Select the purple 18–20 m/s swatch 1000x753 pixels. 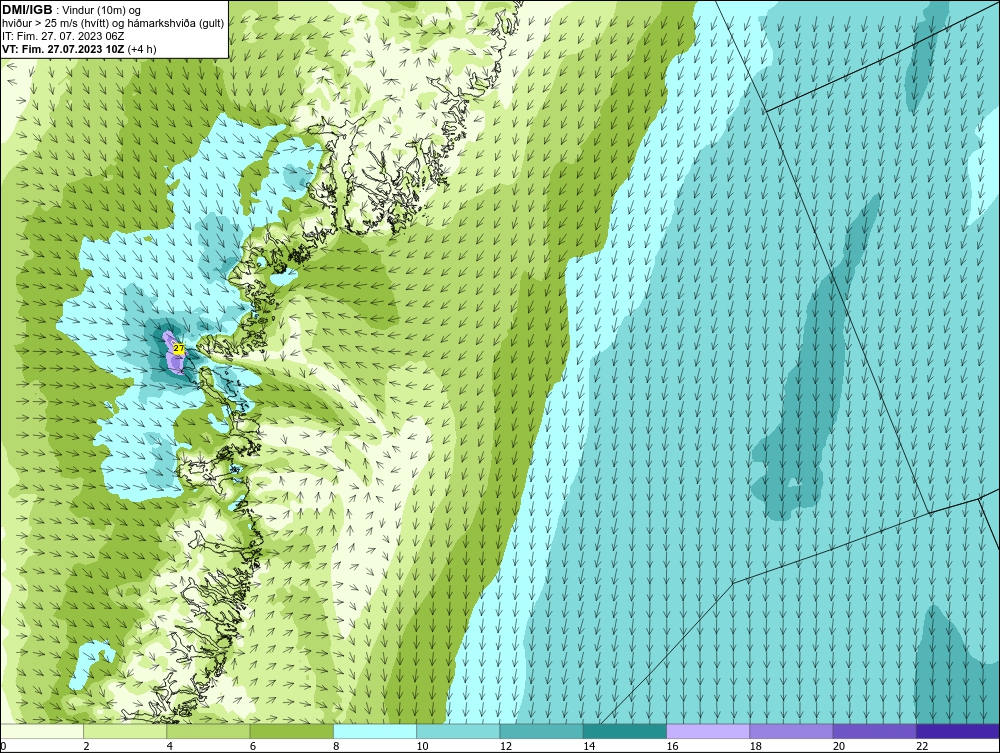[x=791, y=731]
